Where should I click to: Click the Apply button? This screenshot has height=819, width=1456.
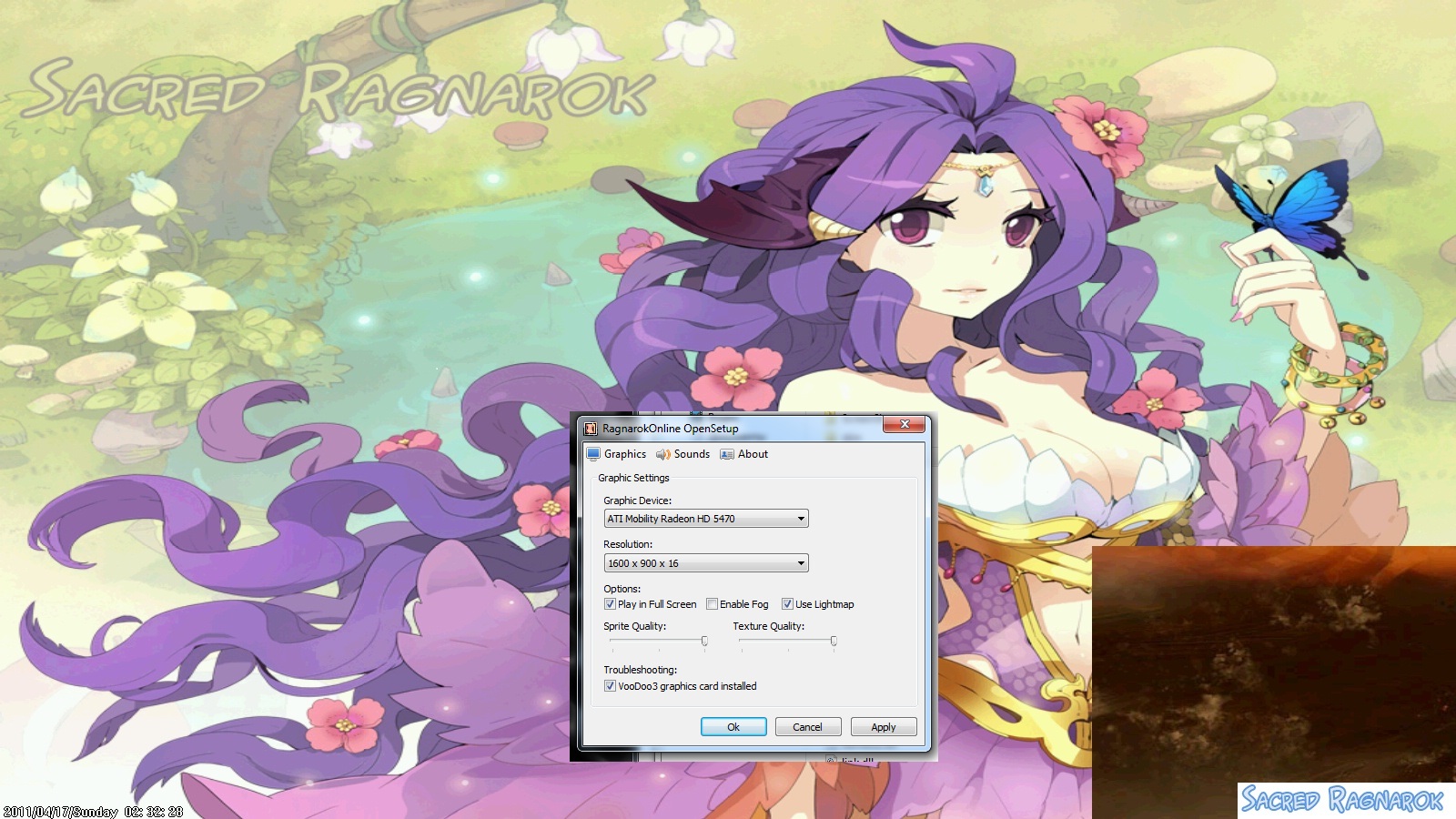click(x=884, y=727)
